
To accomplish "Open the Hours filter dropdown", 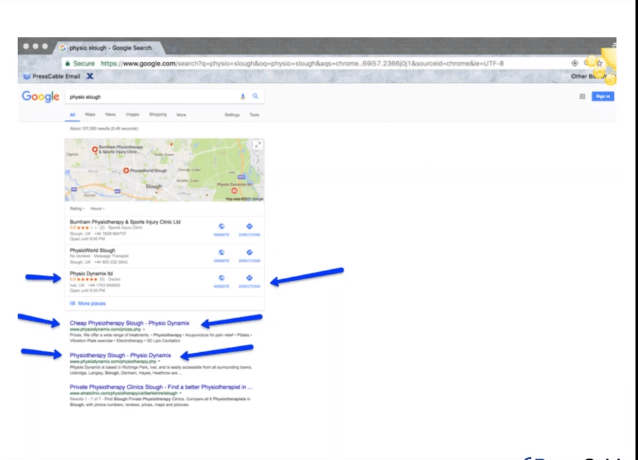I will [95, 208].
